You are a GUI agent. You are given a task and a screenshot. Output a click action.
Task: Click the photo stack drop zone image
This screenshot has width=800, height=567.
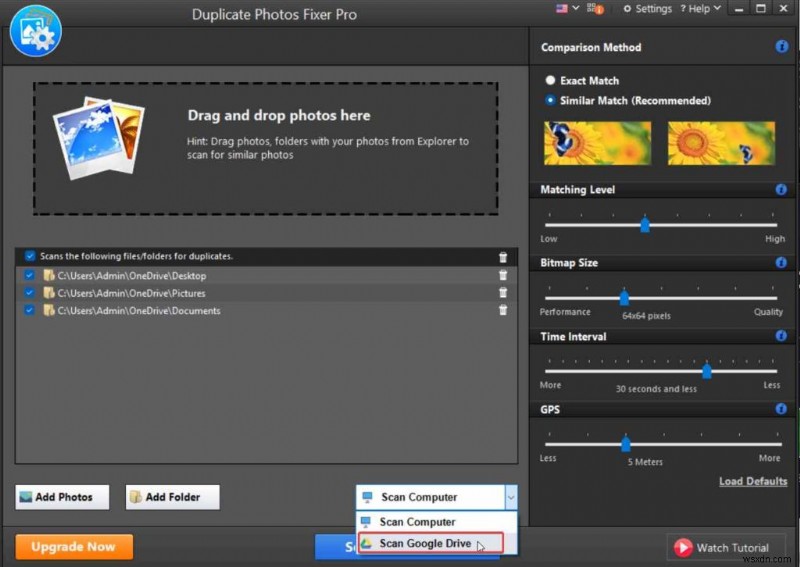point(98,138)
